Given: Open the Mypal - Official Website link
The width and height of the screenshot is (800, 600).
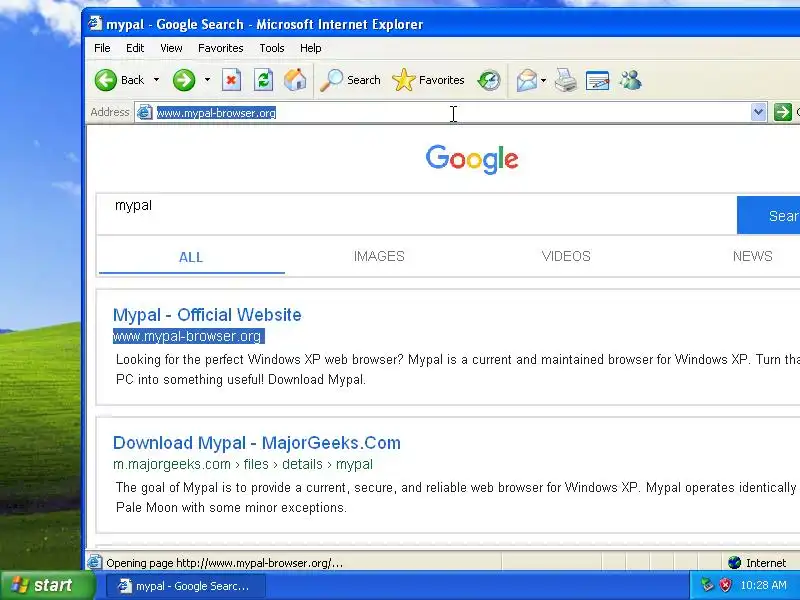Looking at the screenshot, I should point(207,315).
